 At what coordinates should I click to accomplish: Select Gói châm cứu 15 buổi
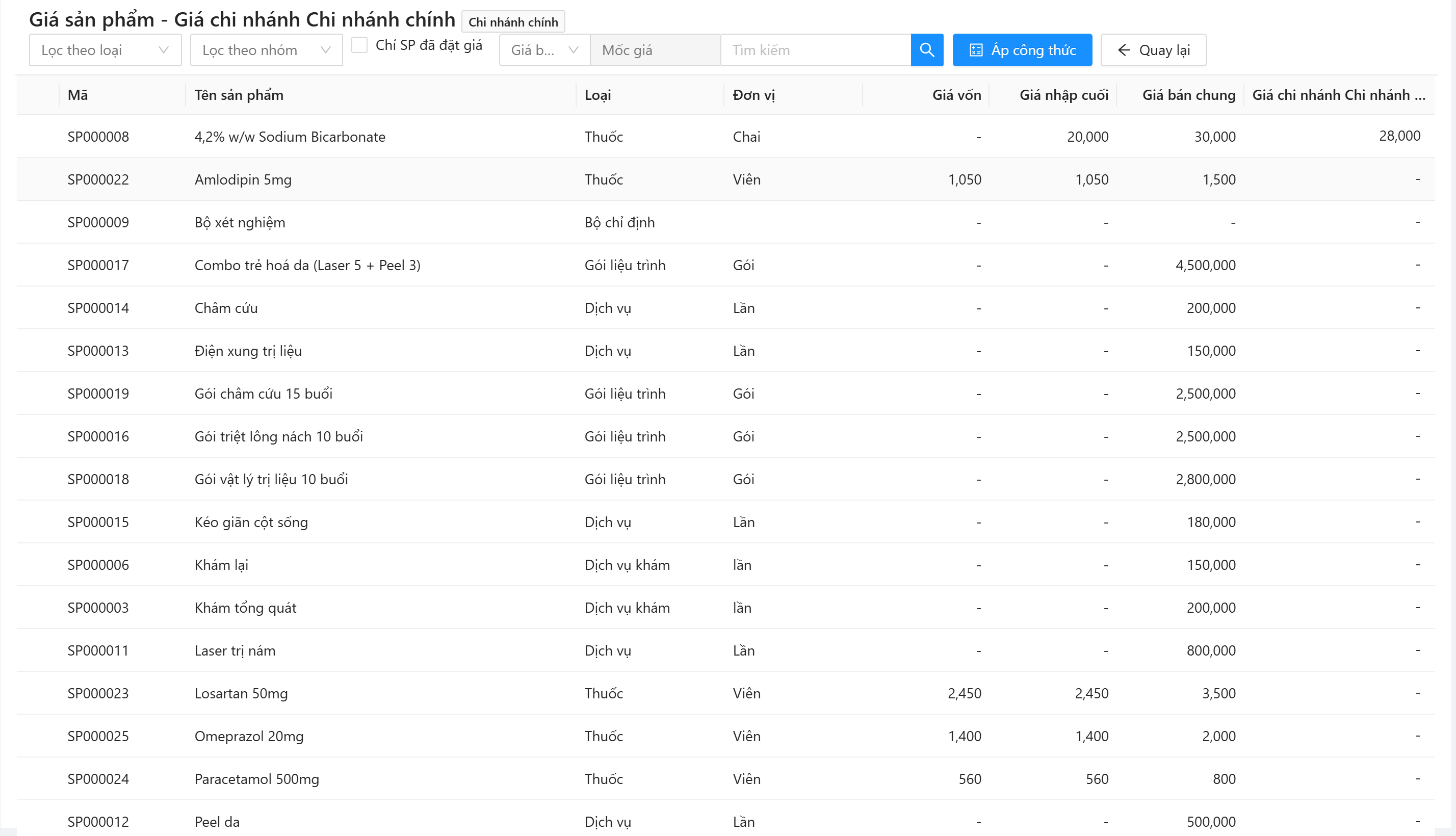coord(264,394)
